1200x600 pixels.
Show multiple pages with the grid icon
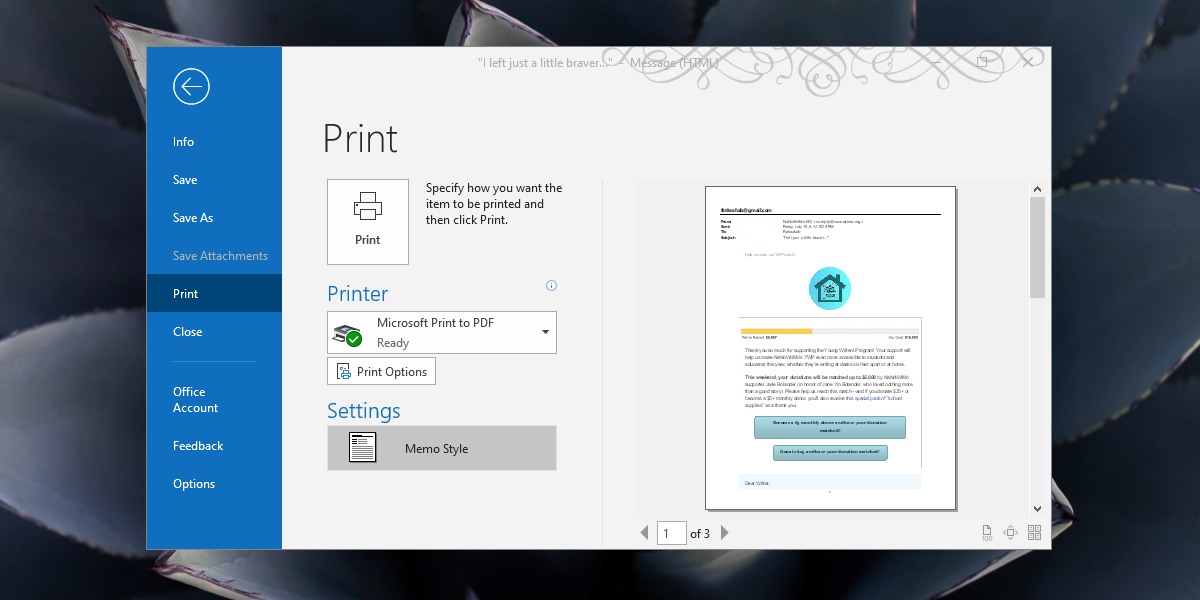(x=1035, y=532)
